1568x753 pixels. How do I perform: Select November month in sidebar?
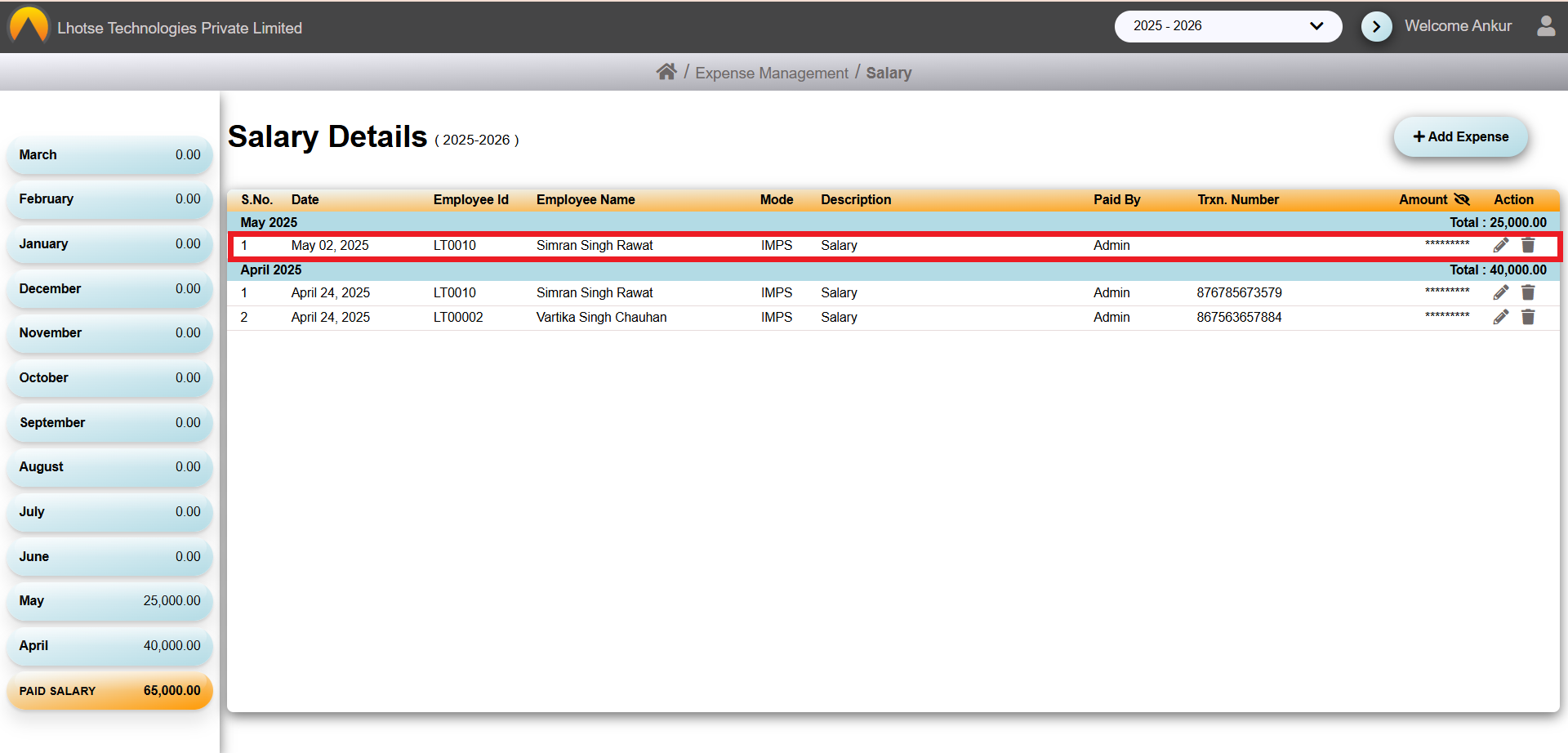[109, 333]
